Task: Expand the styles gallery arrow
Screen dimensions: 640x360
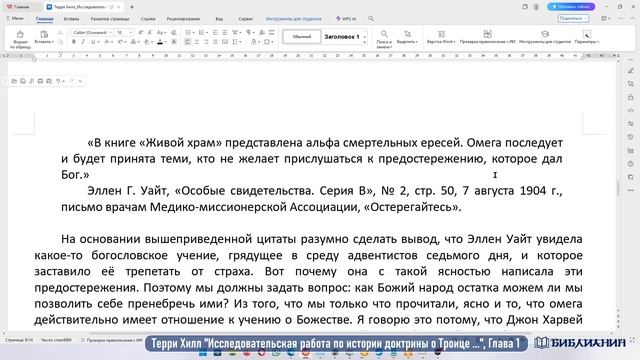Action: click(x=364, y=42)
